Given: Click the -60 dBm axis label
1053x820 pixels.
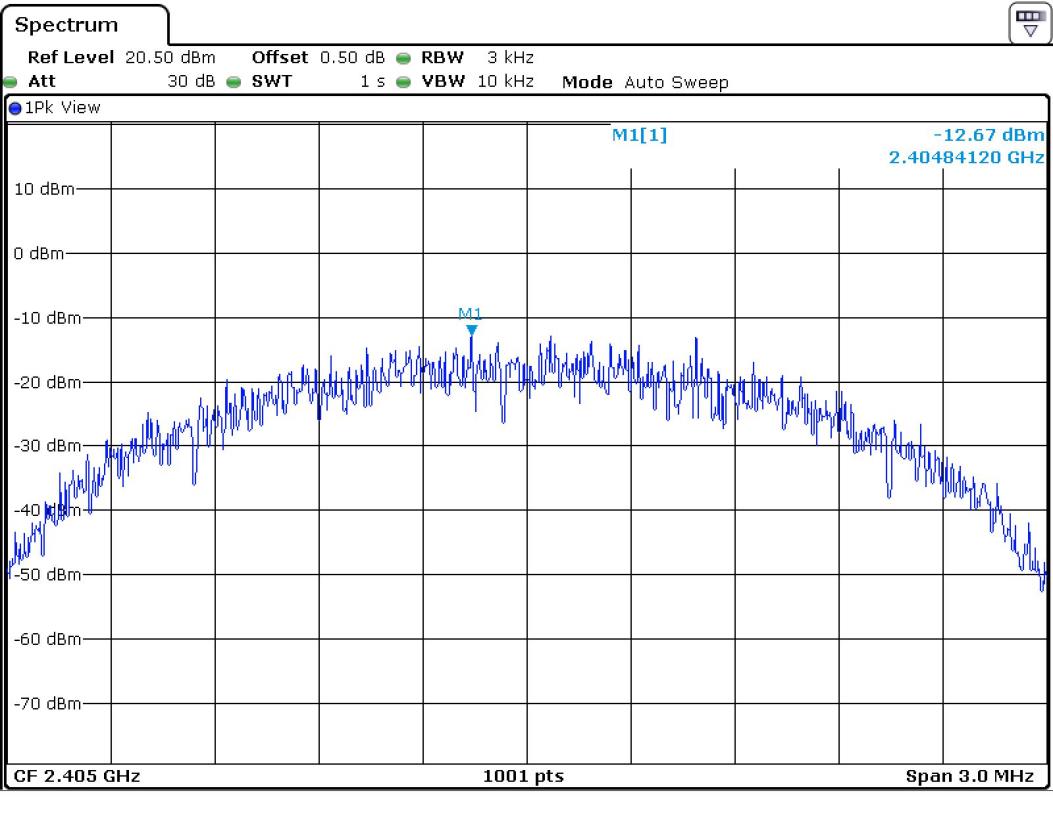Looking at the screenshot, I should pyautogui.click(x=48, y=639).
